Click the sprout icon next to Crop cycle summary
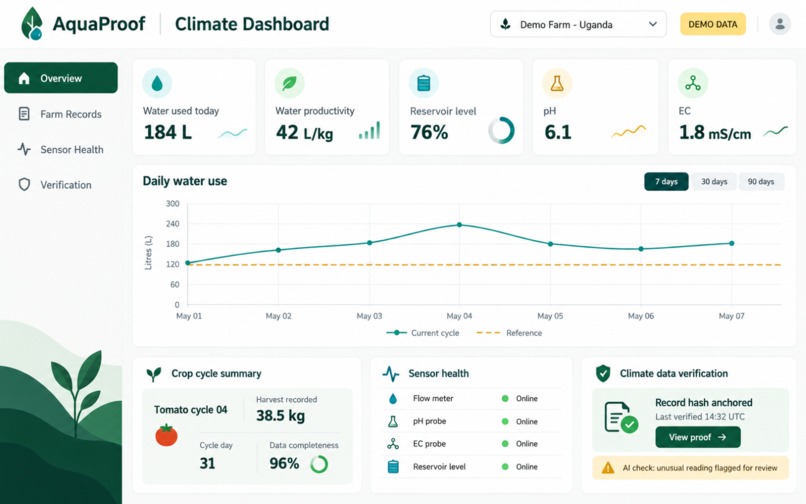Image resolution: width=806 pixels, height=504 pixels. click(154, 374)
